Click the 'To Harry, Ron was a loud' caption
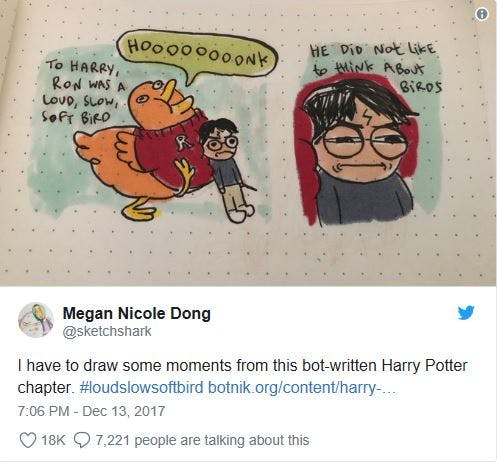 click(83, 90)
